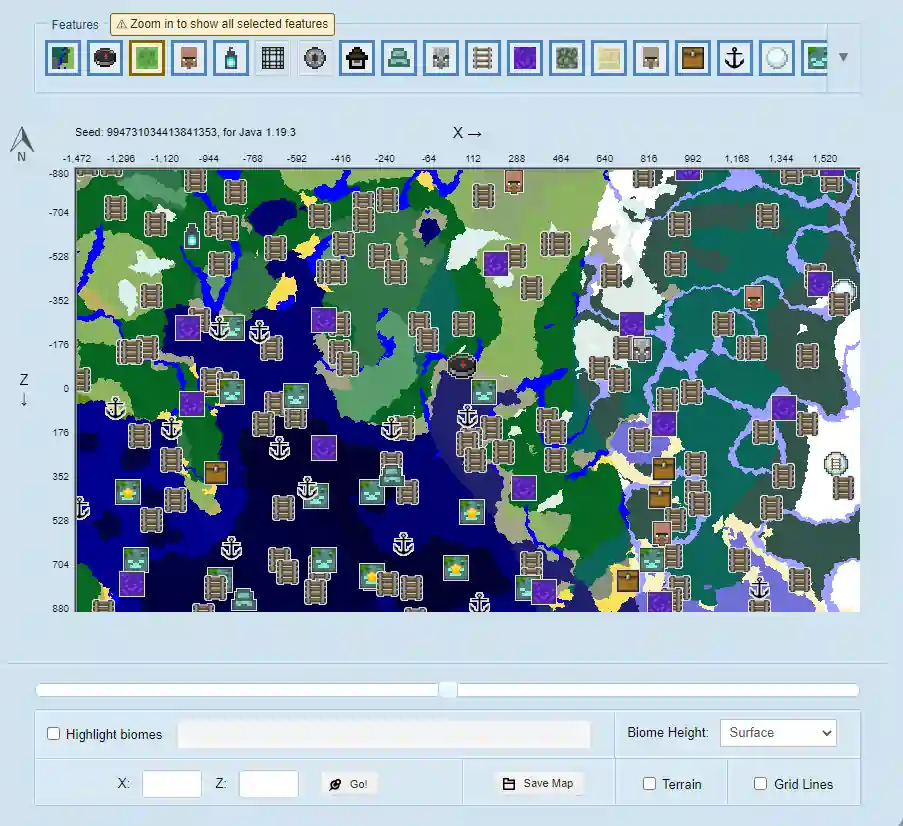
Task: Toggle the Ocean Monument feature icon
Action: pyautogui.click(x=399, y=58)
